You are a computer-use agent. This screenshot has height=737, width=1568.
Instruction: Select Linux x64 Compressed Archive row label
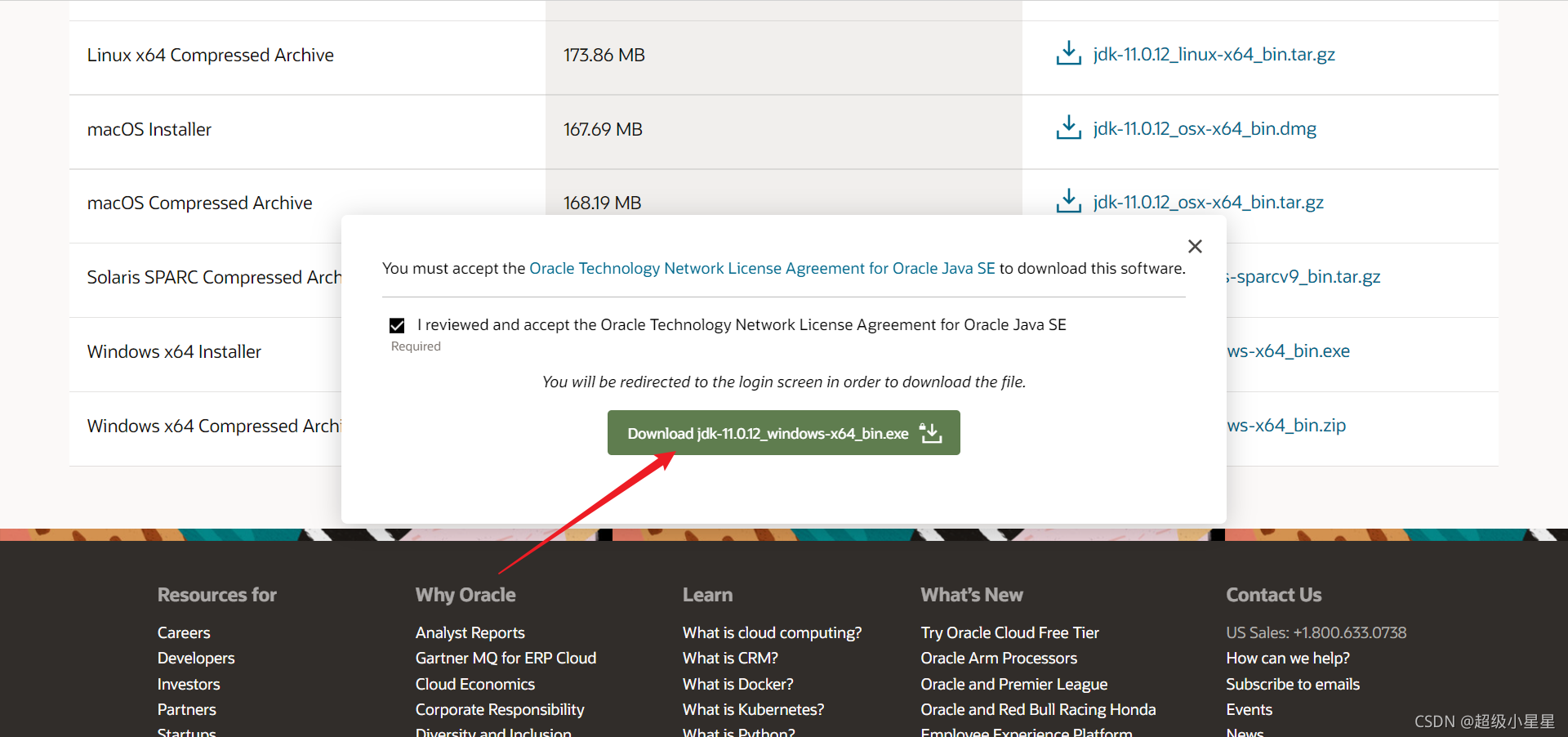211,55
